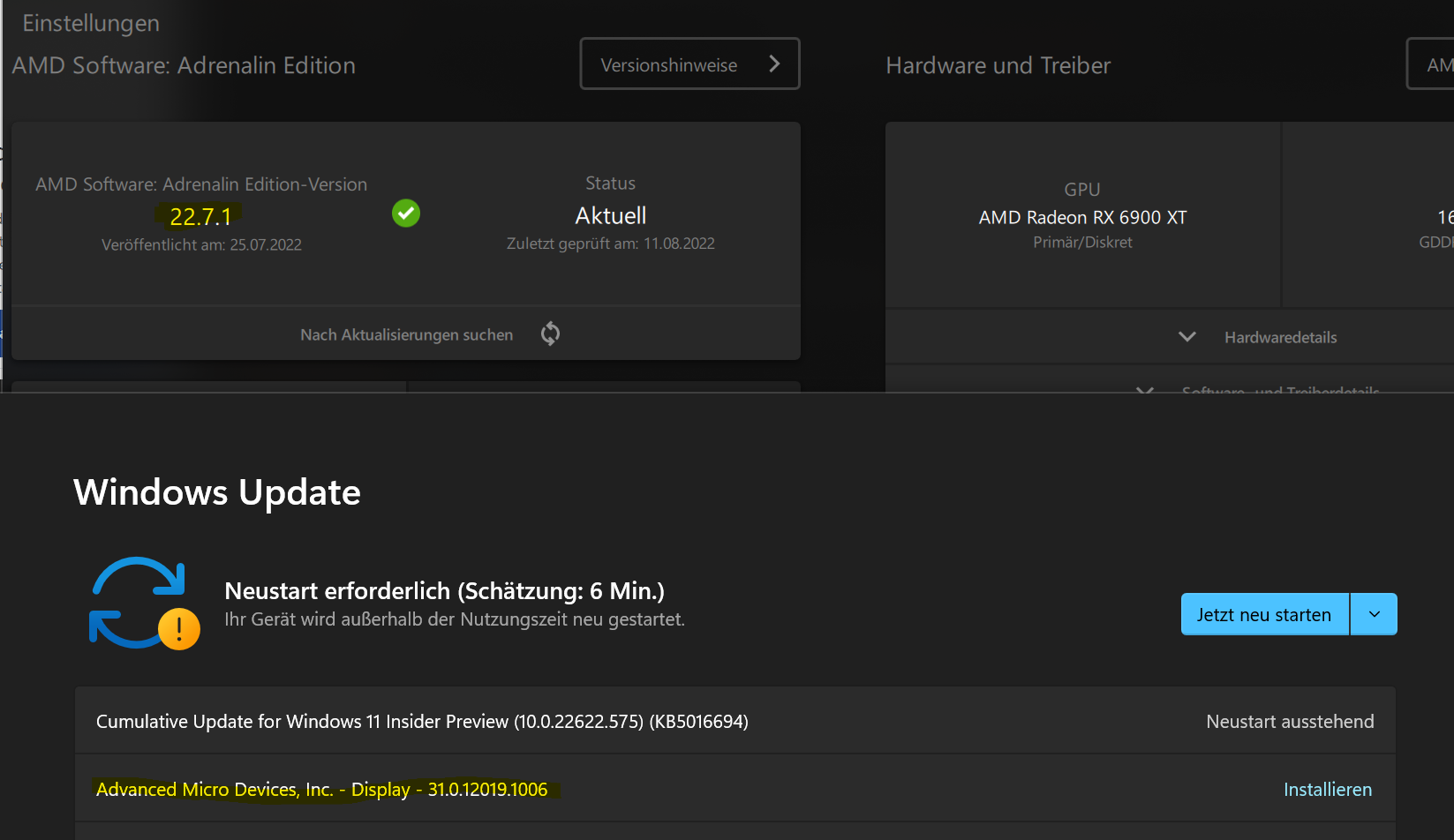Open the restart options dropdown arrow
Image resolution: width=1454 pixels, height=840 pixels.
[x=1375, y=614]
